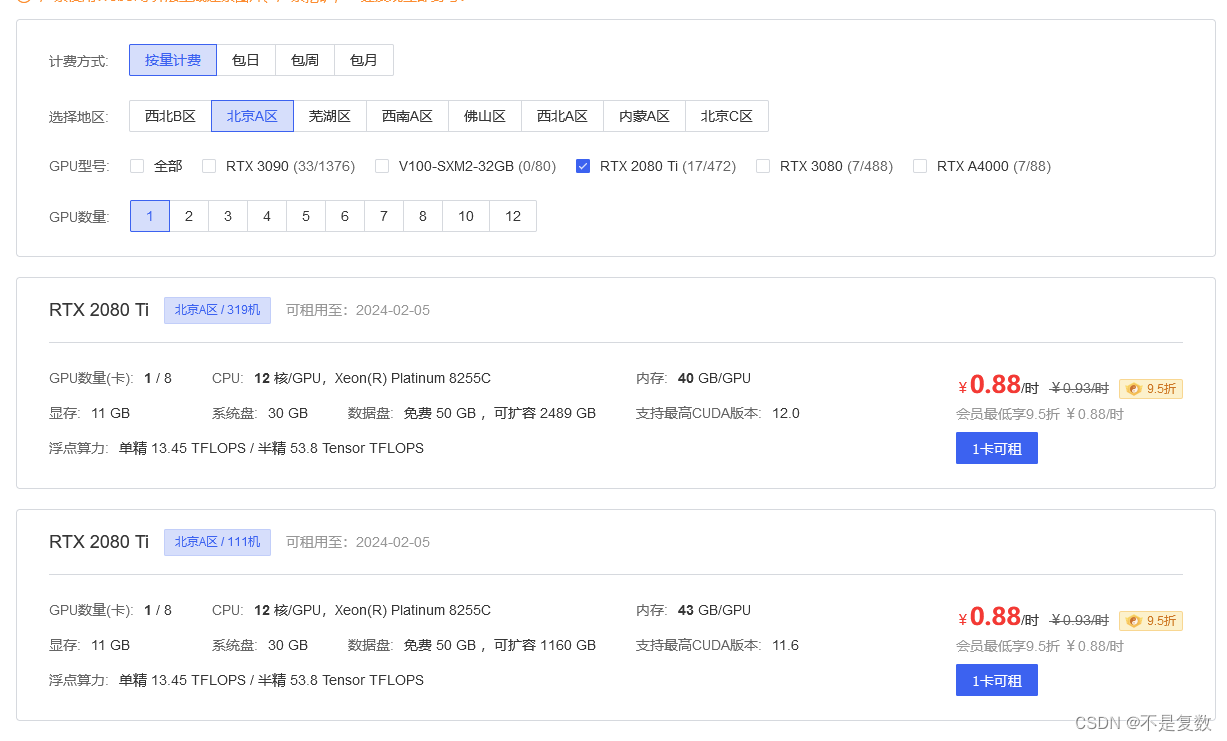Screen dimensions: 1227x741
Task: Click the RTX 2080 Ti title of 111机 card
Action: [99, 542]
